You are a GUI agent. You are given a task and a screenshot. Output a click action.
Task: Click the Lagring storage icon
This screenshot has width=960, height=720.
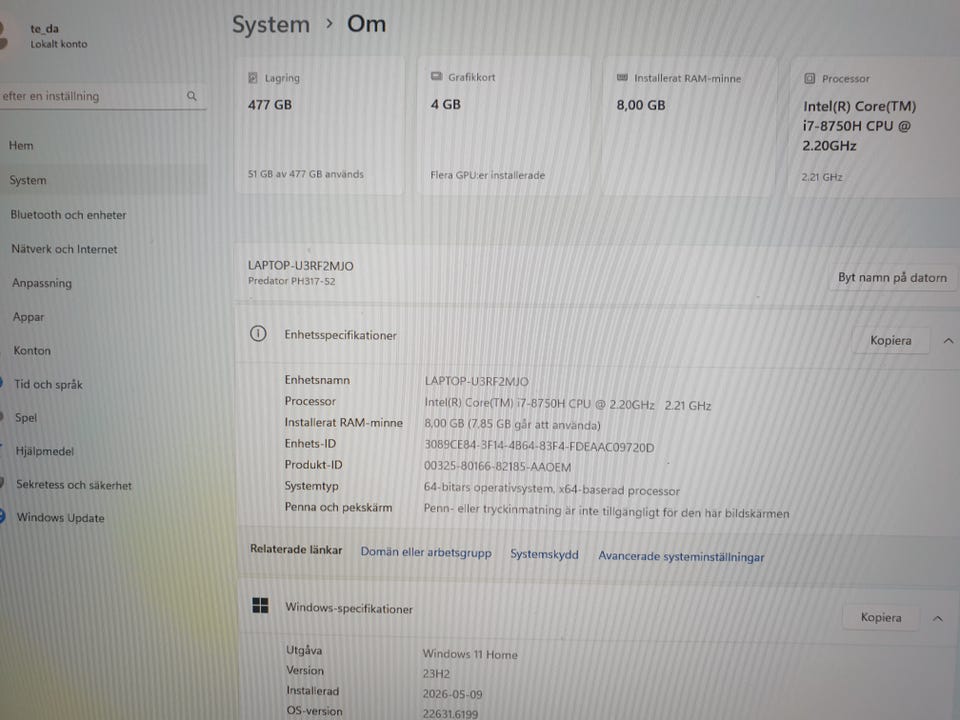coord(253,78)
